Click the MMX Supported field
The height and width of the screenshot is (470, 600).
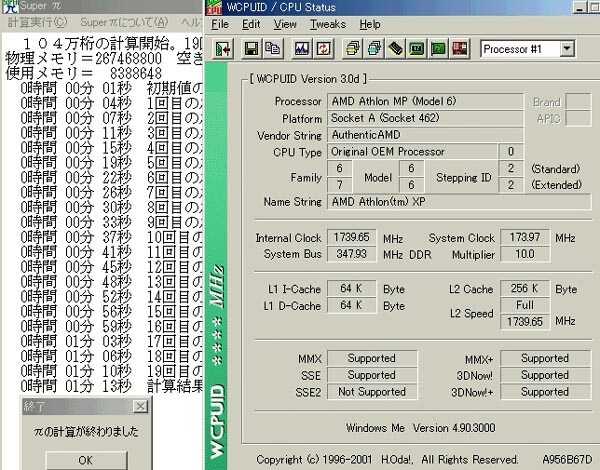click(372, 359)
